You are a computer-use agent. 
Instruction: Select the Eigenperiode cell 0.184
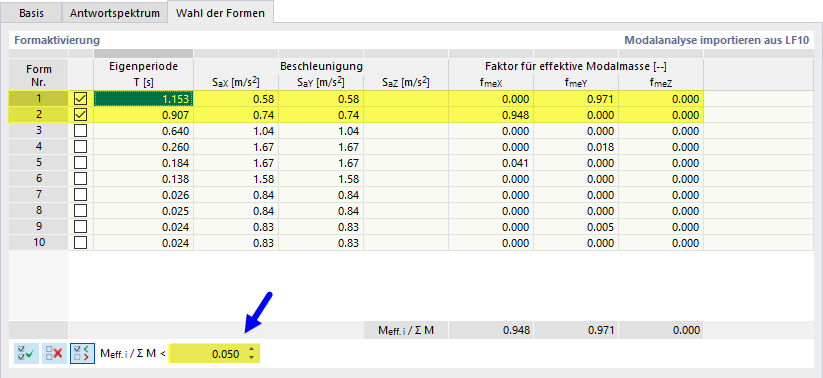[x=144, y=163]
